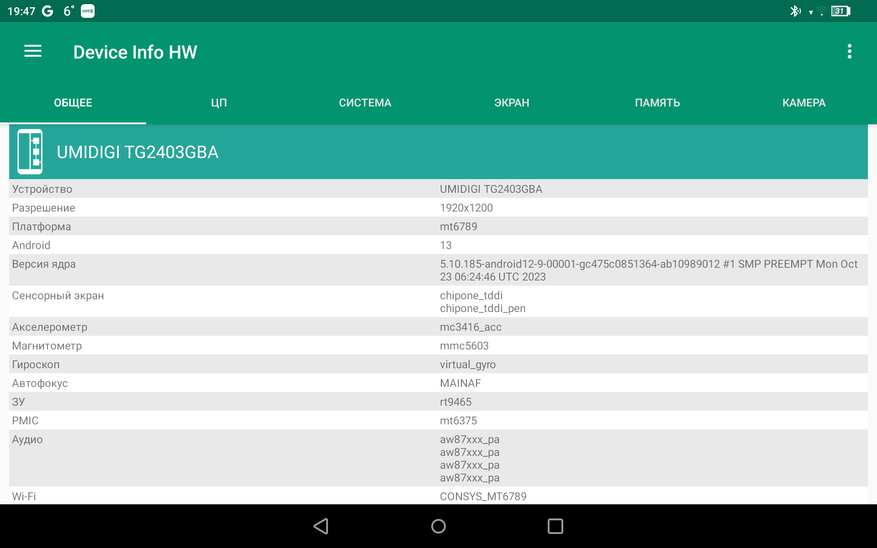Tap the Google G icon in status bar
The height and width of the screenshot is (548, 877).
point(48,11)
